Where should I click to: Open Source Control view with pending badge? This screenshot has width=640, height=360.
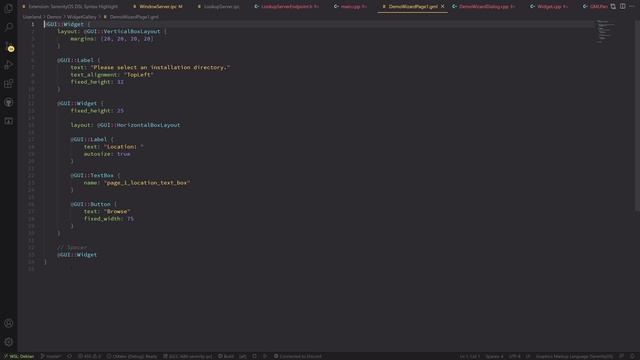point(9,46)
